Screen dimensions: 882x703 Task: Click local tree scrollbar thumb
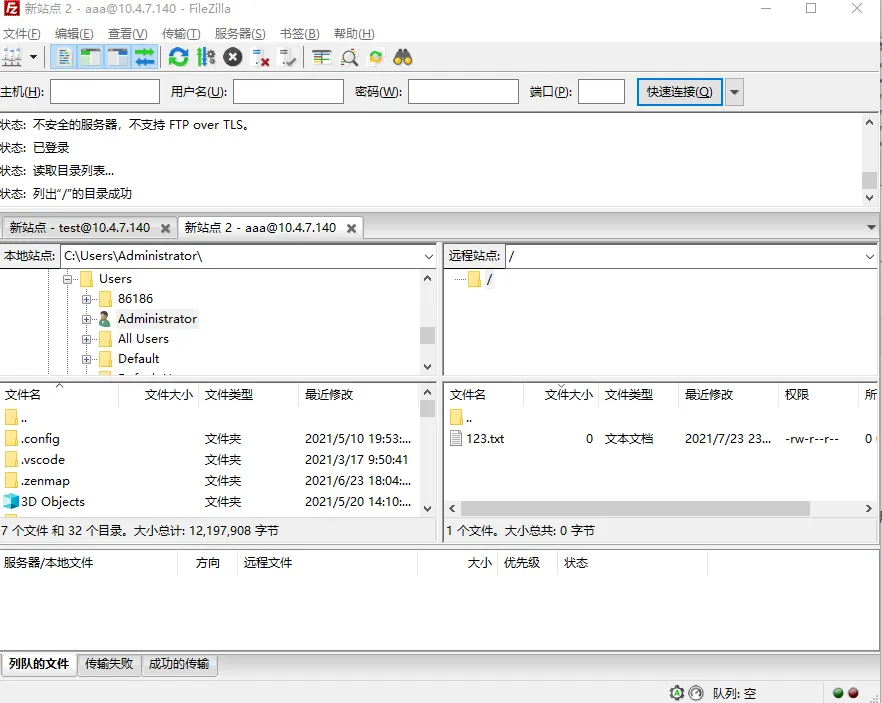pos(428,335)
